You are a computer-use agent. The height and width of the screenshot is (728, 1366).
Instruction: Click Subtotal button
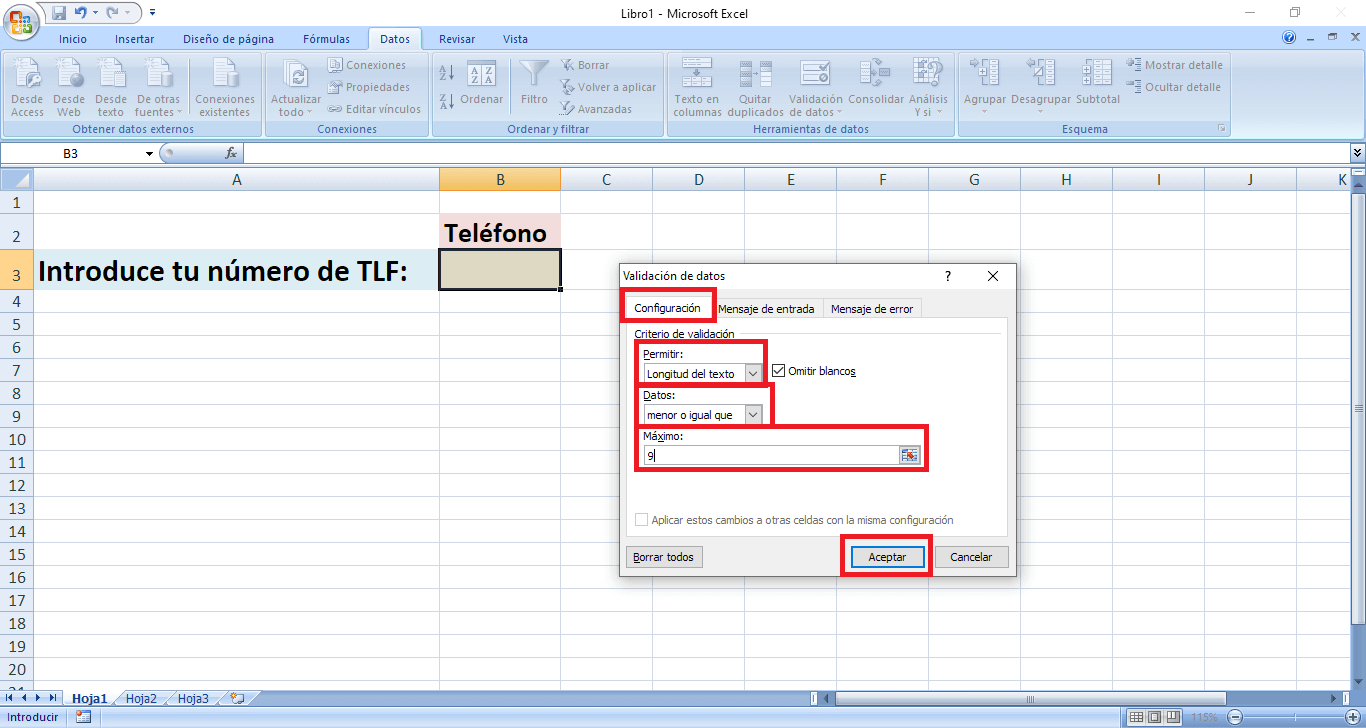click(1098, 83)
